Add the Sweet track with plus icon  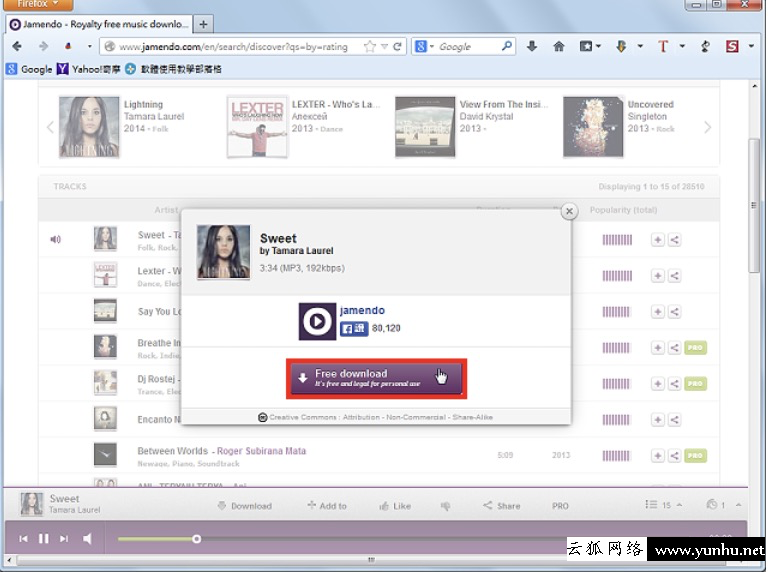pos(657,240)
